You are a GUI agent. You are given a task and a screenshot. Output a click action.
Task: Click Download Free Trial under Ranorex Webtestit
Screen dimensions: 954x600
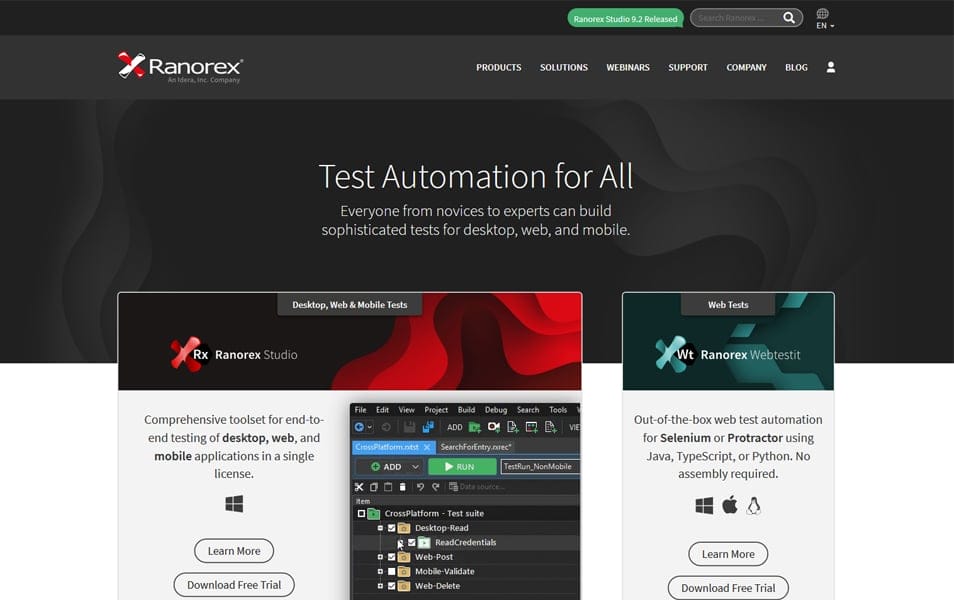[x=728, y=588]
